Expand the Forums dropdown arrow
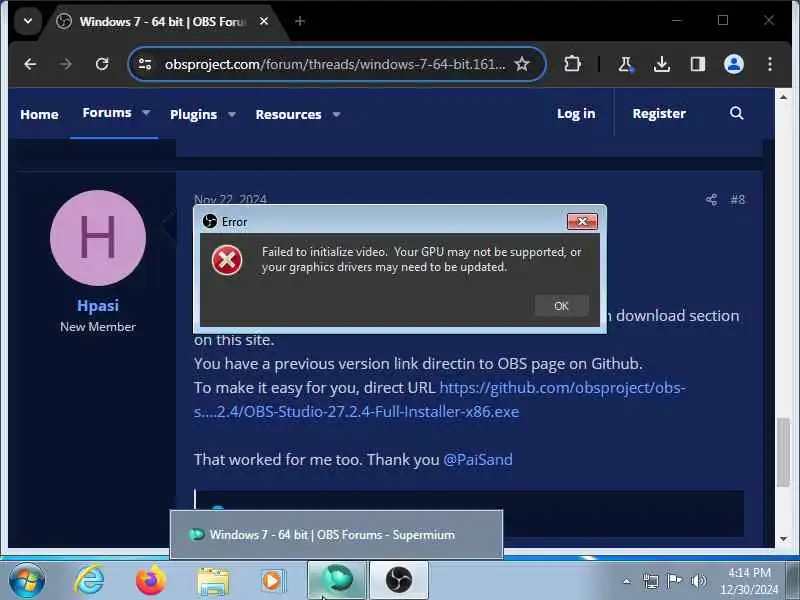 pyautogui.click(x=146, y=113)
